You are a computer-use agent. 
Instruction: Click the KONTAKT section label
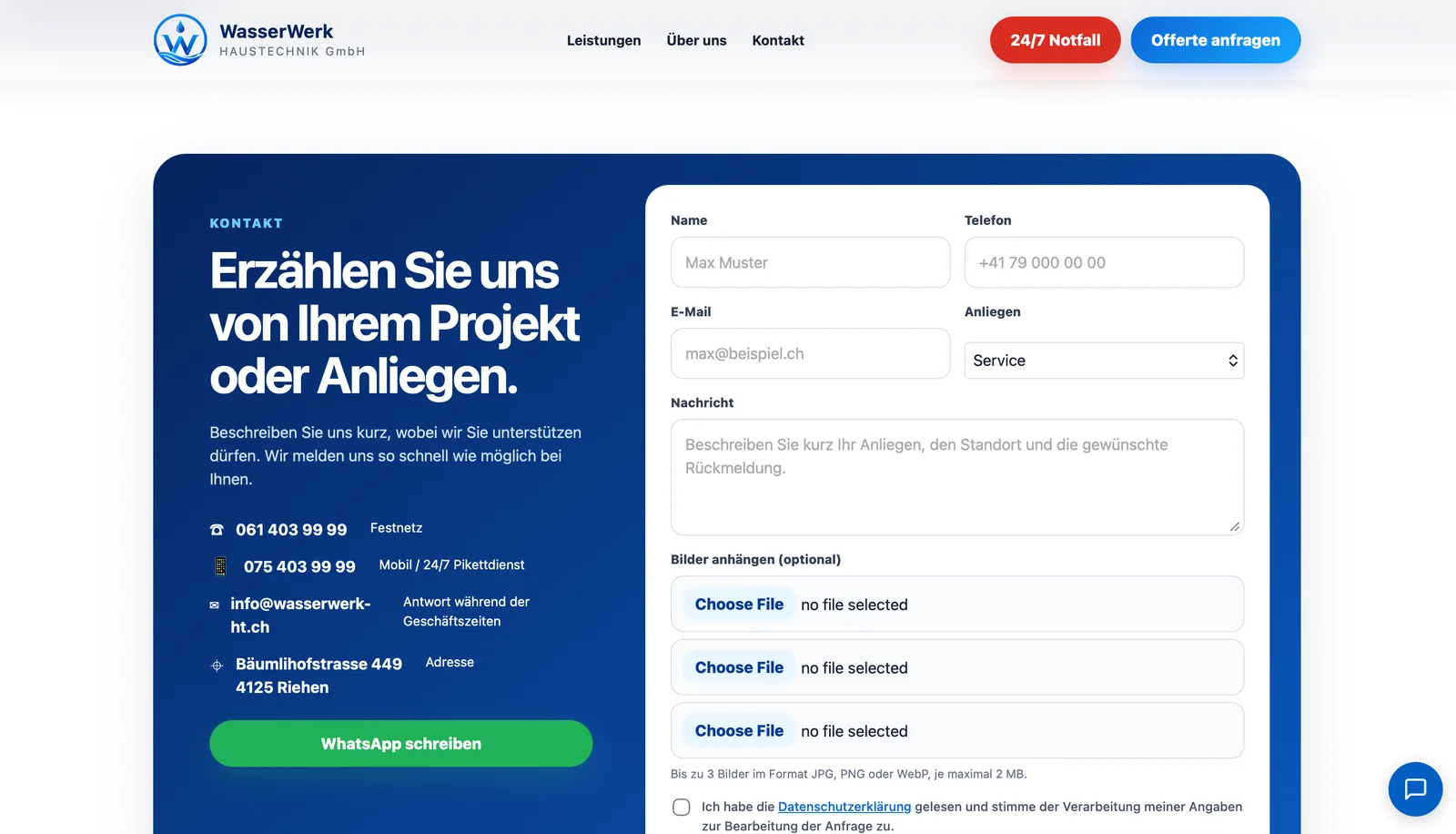(x=246, y=223)
